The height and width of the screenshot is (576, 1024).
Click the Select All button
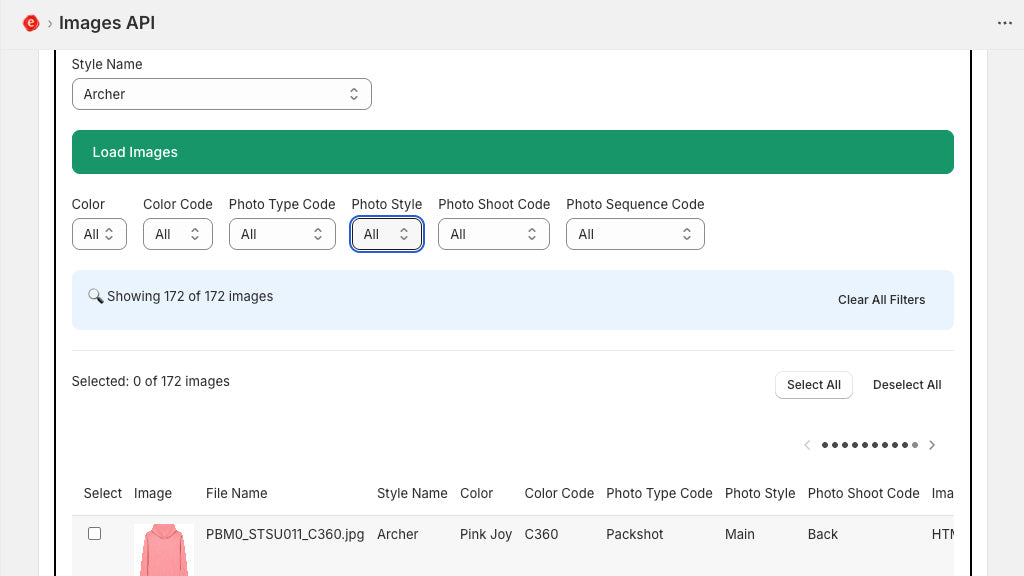813,385
